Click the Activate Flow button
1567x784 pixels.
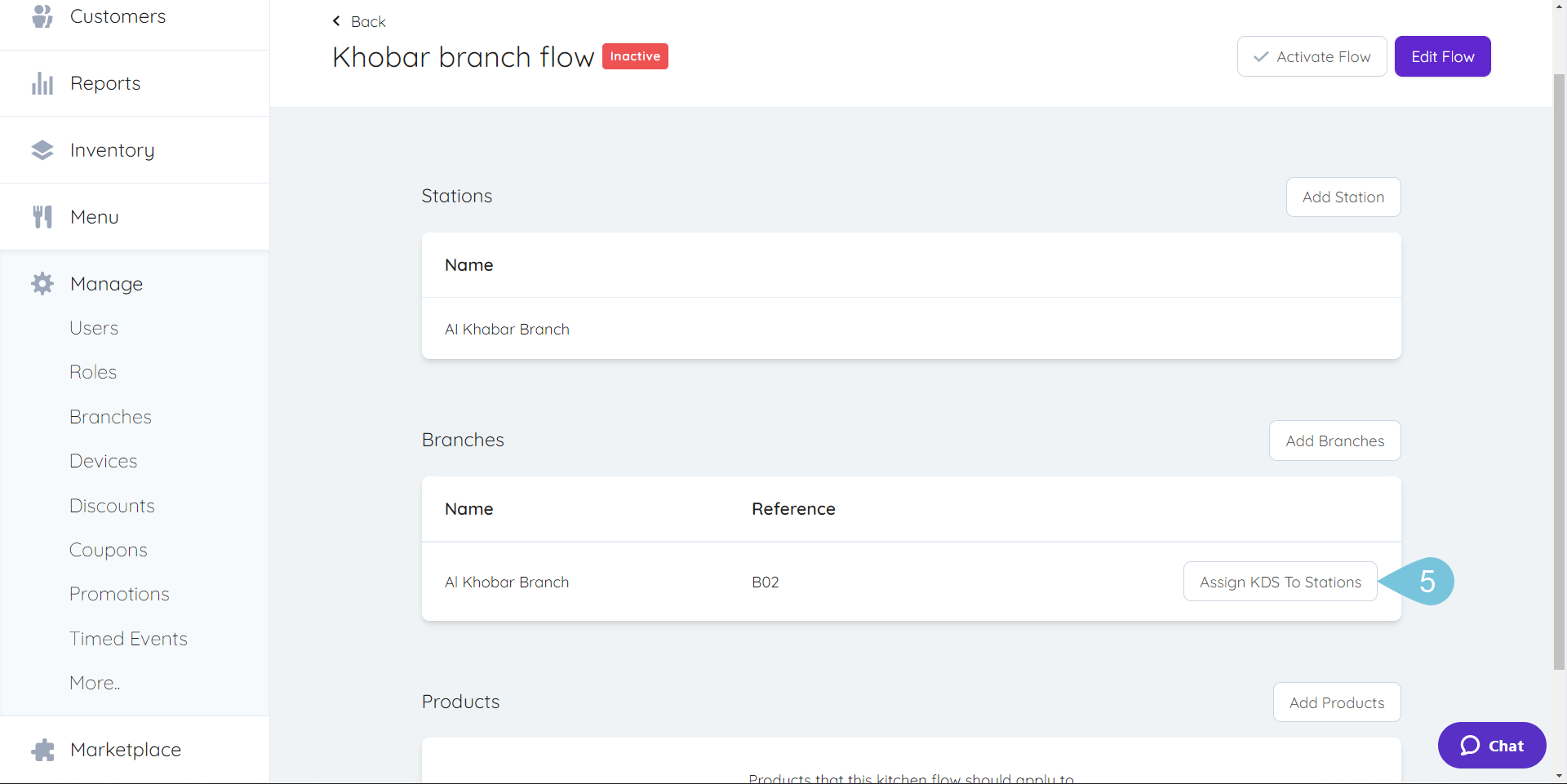coord(1312,56)
